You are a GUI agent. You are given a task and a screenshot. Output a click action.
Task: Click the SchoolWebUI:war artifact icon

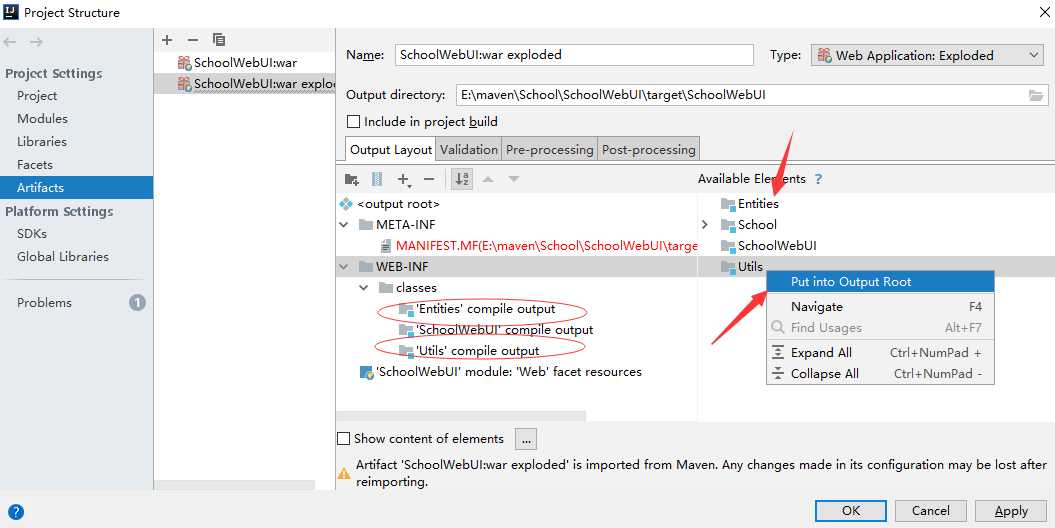(x=184, y=63)
